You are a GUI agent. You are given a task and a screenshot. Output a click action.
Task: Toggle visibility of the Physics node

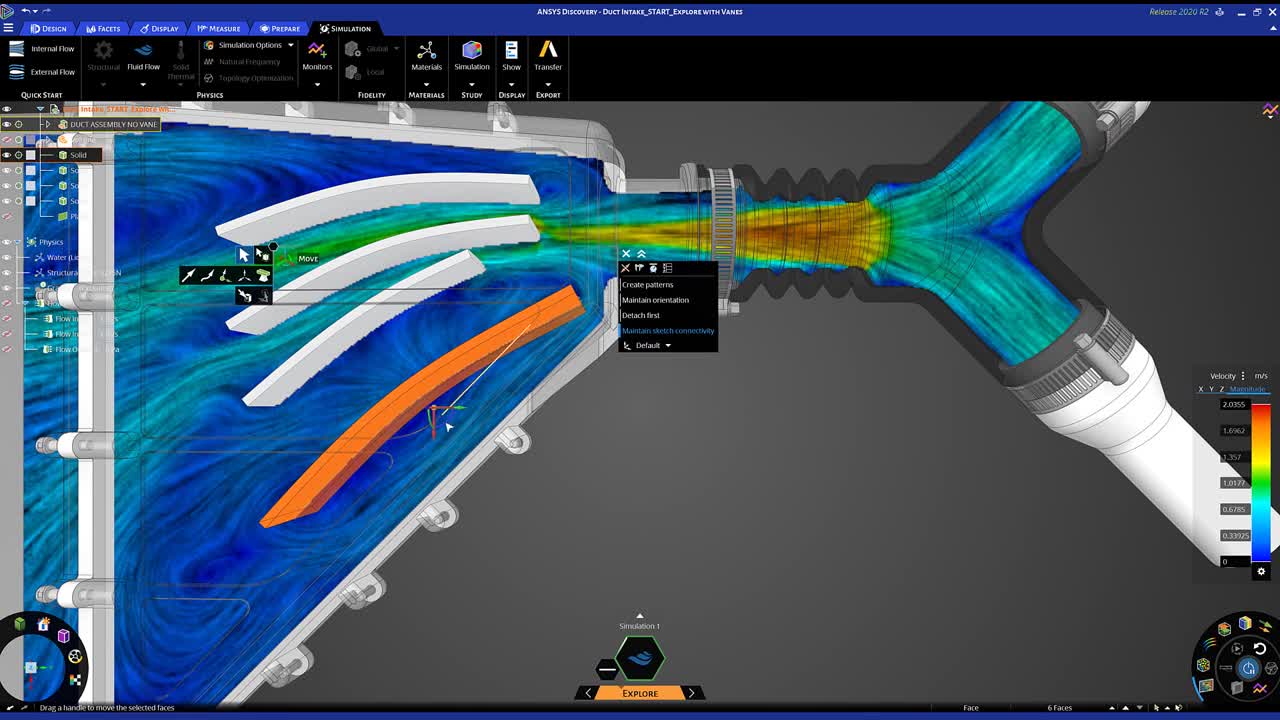6,242
